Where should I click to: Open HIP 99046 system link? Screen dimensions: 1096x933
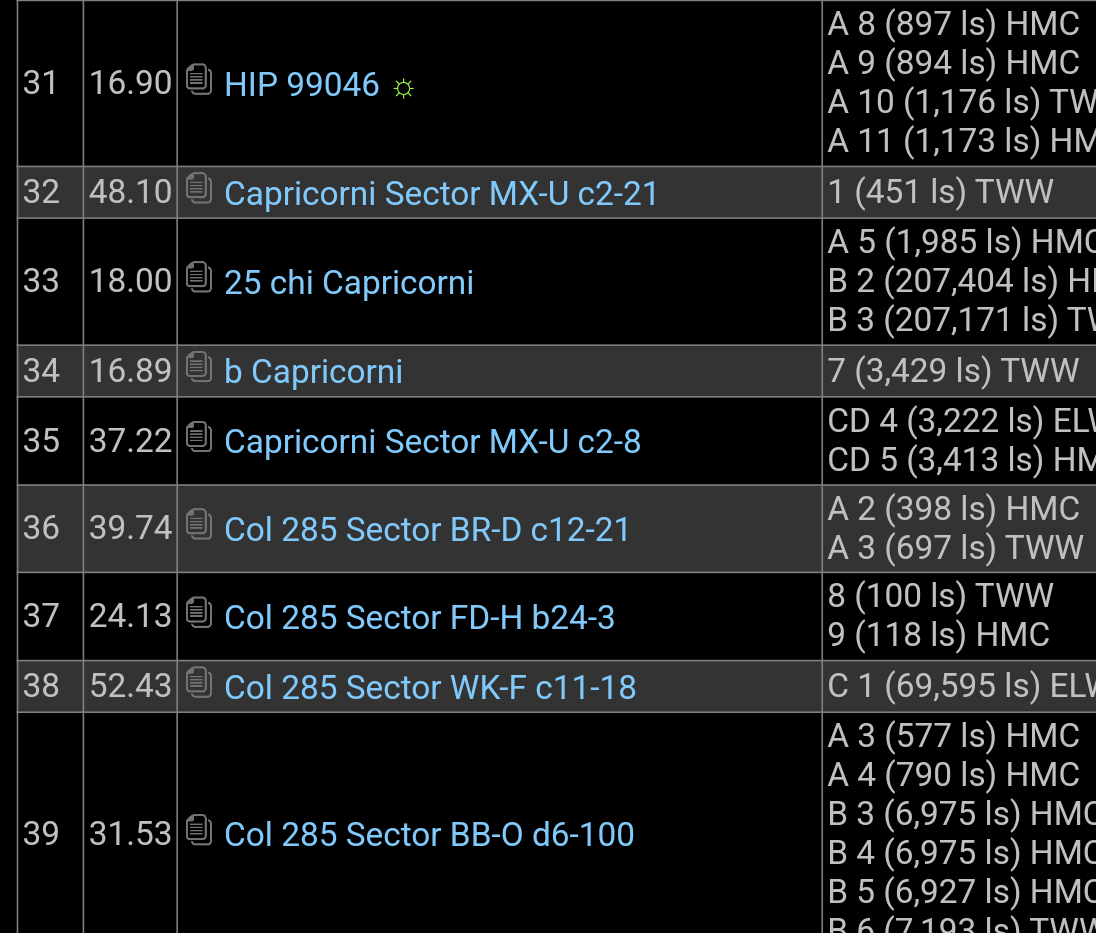302,85
